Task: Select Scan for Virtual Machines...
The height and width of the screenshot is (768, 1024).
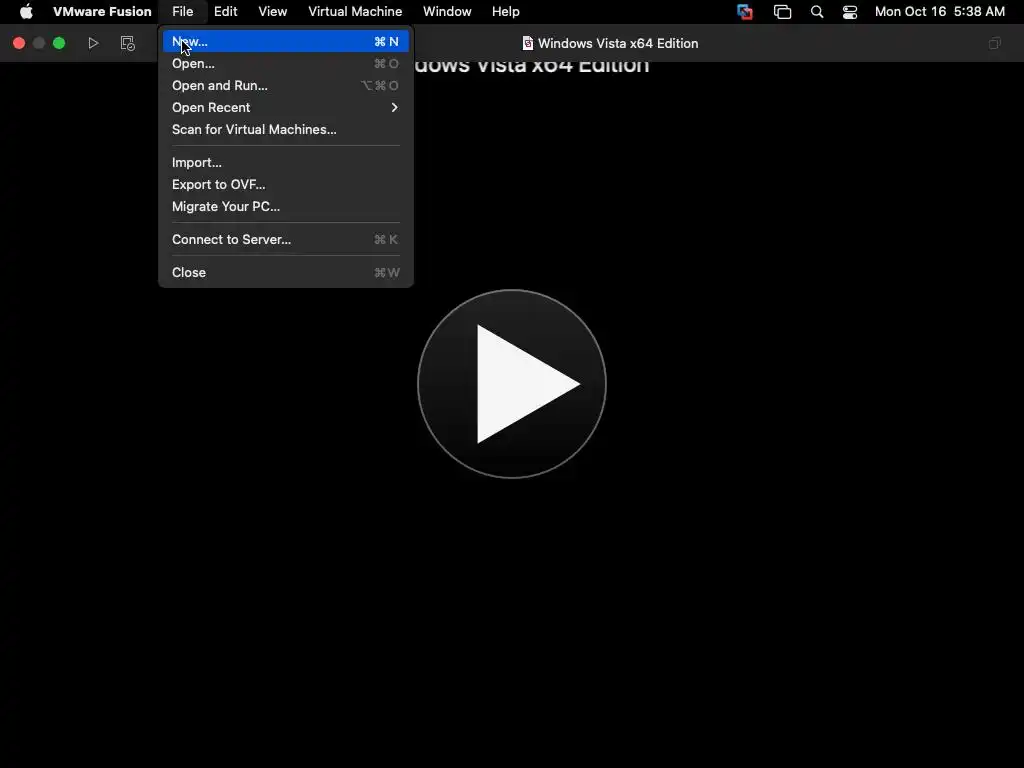Action: click(x=285, y=129)
